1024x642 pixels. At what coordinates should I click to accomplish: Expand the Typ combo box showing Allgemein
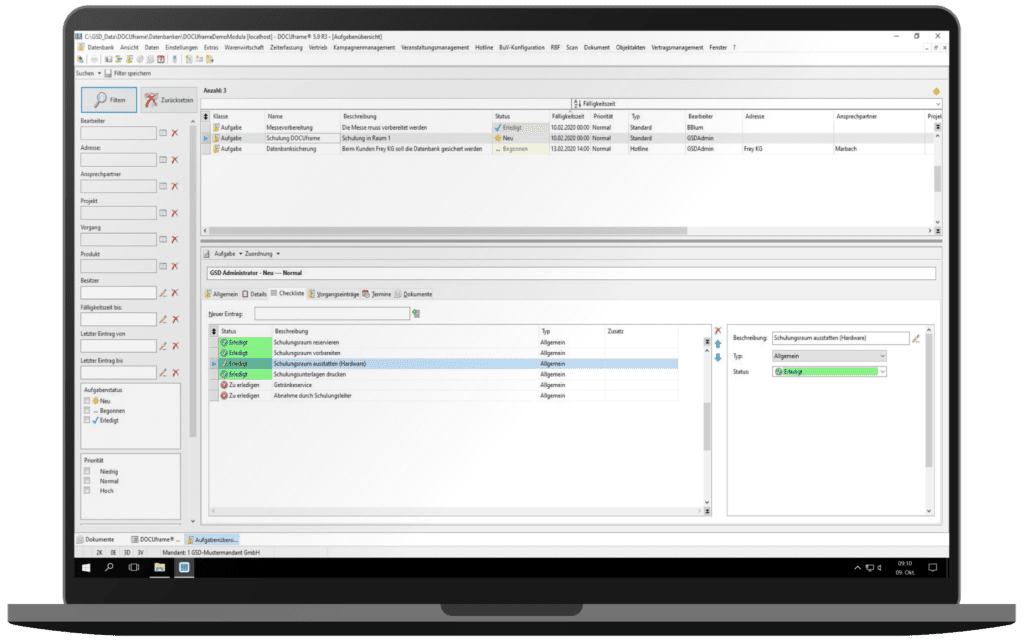click(882, 357)
